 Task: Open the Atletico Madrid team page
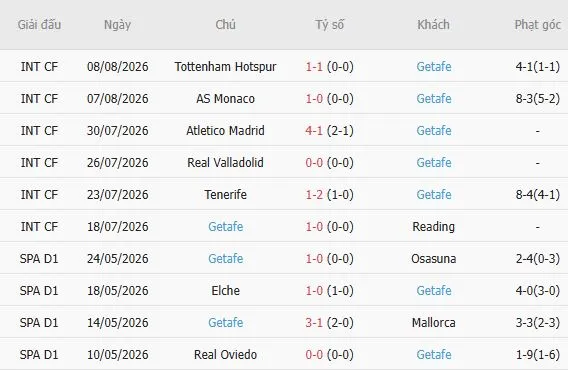[225, 130]
